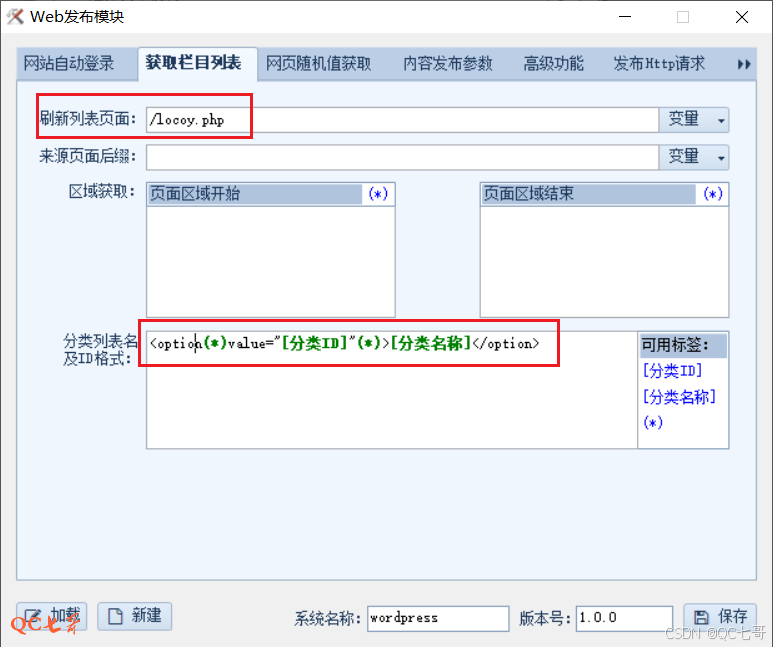This screenshot has width=773, height=647.
Task: Click the (*) marker in 页面区域结束 header
Action: (x=712, y=194)
